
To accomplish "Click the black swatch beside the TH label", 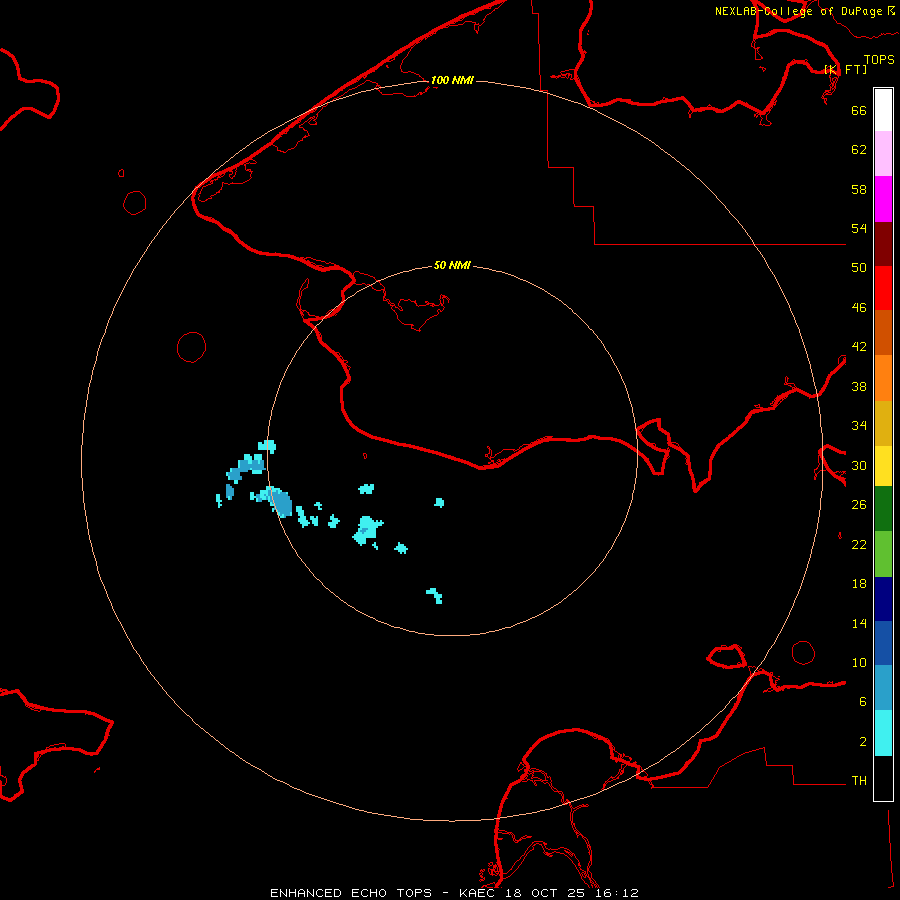I will tap(883, 778).
